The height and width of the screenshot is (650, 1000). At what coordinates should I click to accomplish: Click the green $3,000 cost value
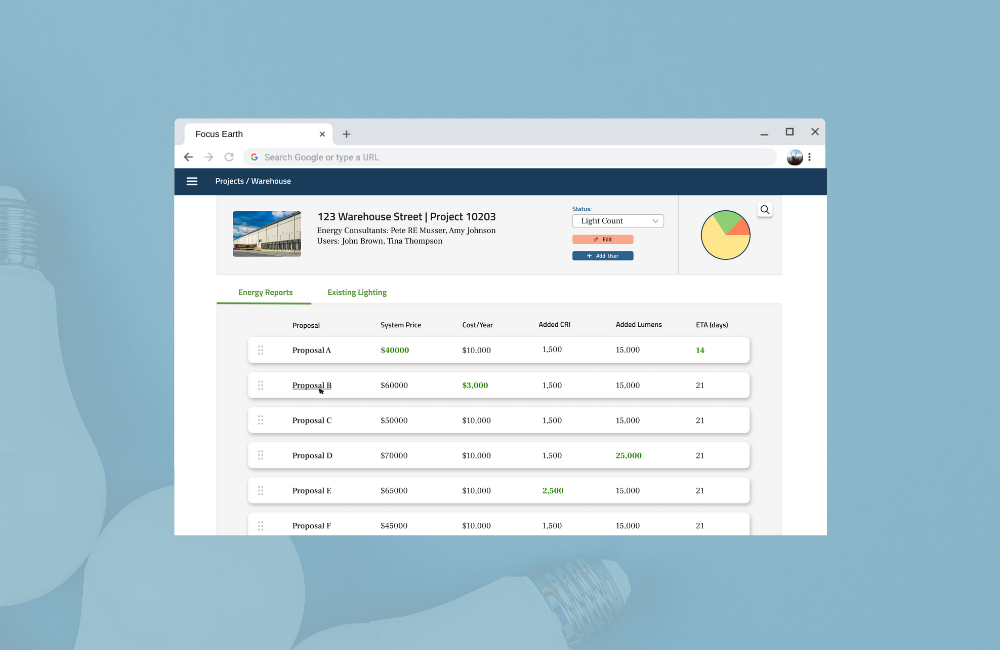[475, 385]
